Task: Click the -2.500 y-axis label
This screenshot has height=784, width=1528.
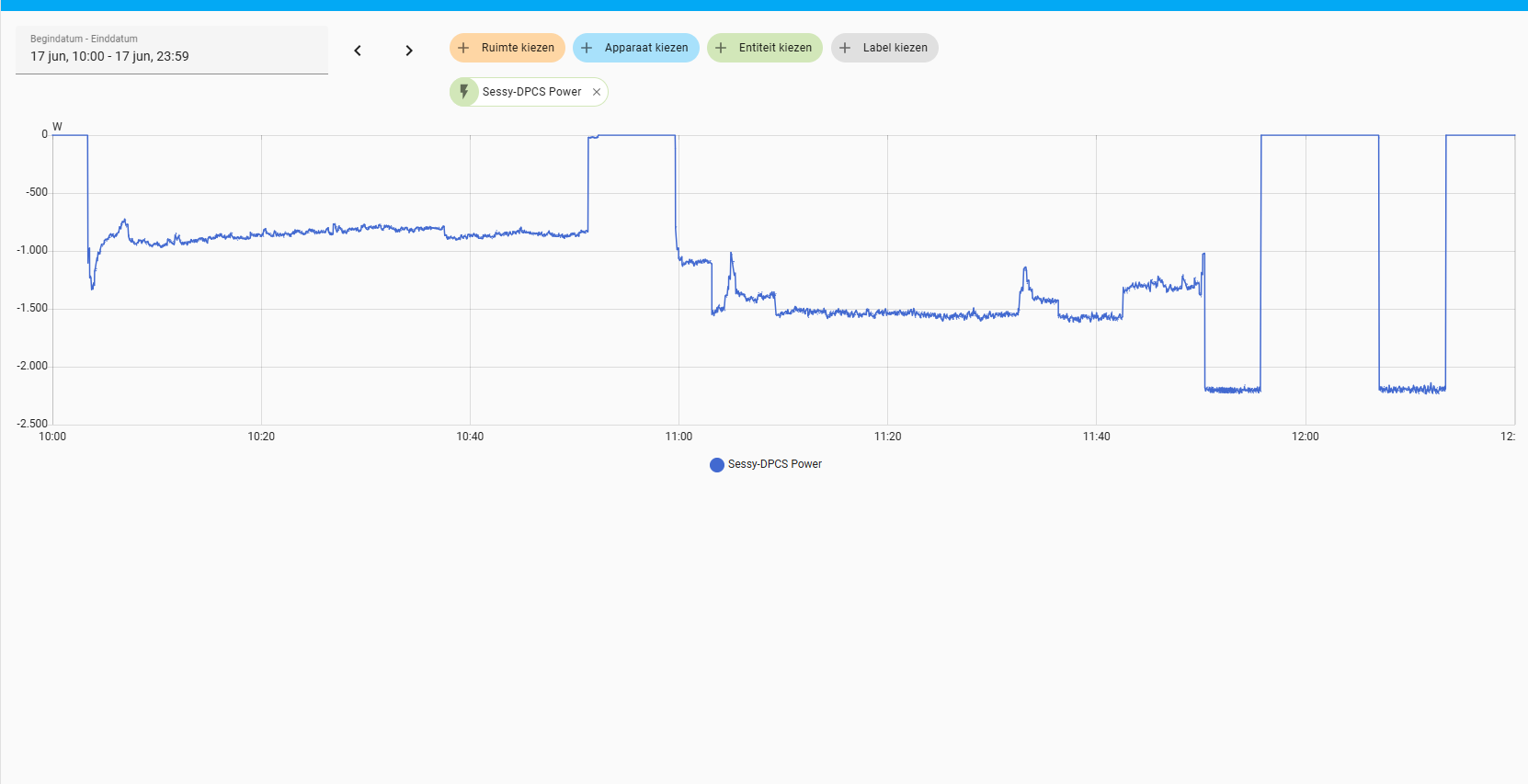Action: click(32, 424)
